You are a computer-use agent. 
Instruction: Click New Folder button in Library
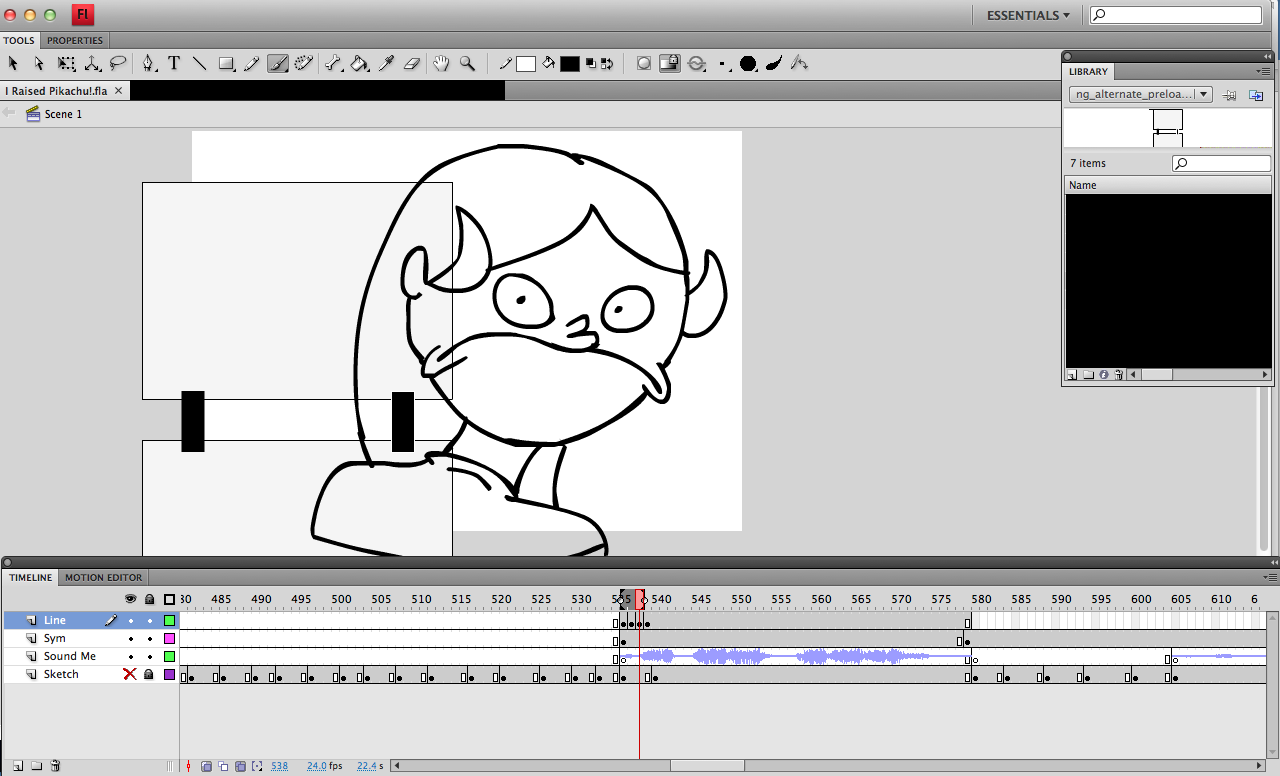[1088, 375]
